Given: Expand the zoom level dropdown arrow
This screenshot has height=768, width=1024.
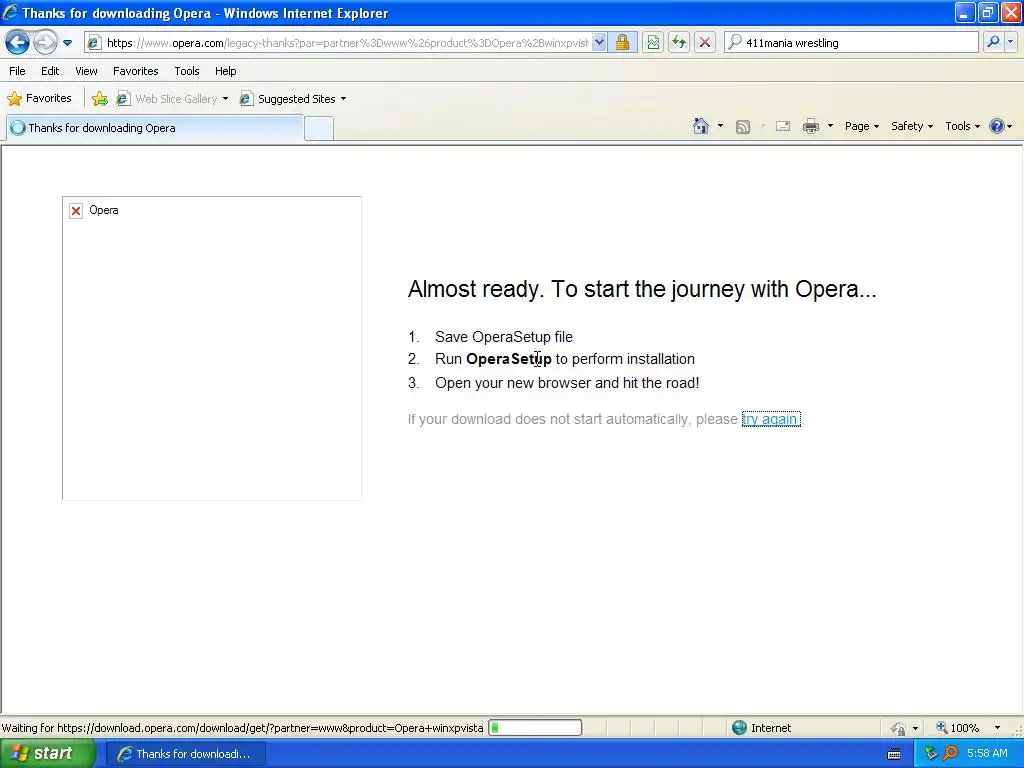Looking at the screenshot, I should point(997,728).
